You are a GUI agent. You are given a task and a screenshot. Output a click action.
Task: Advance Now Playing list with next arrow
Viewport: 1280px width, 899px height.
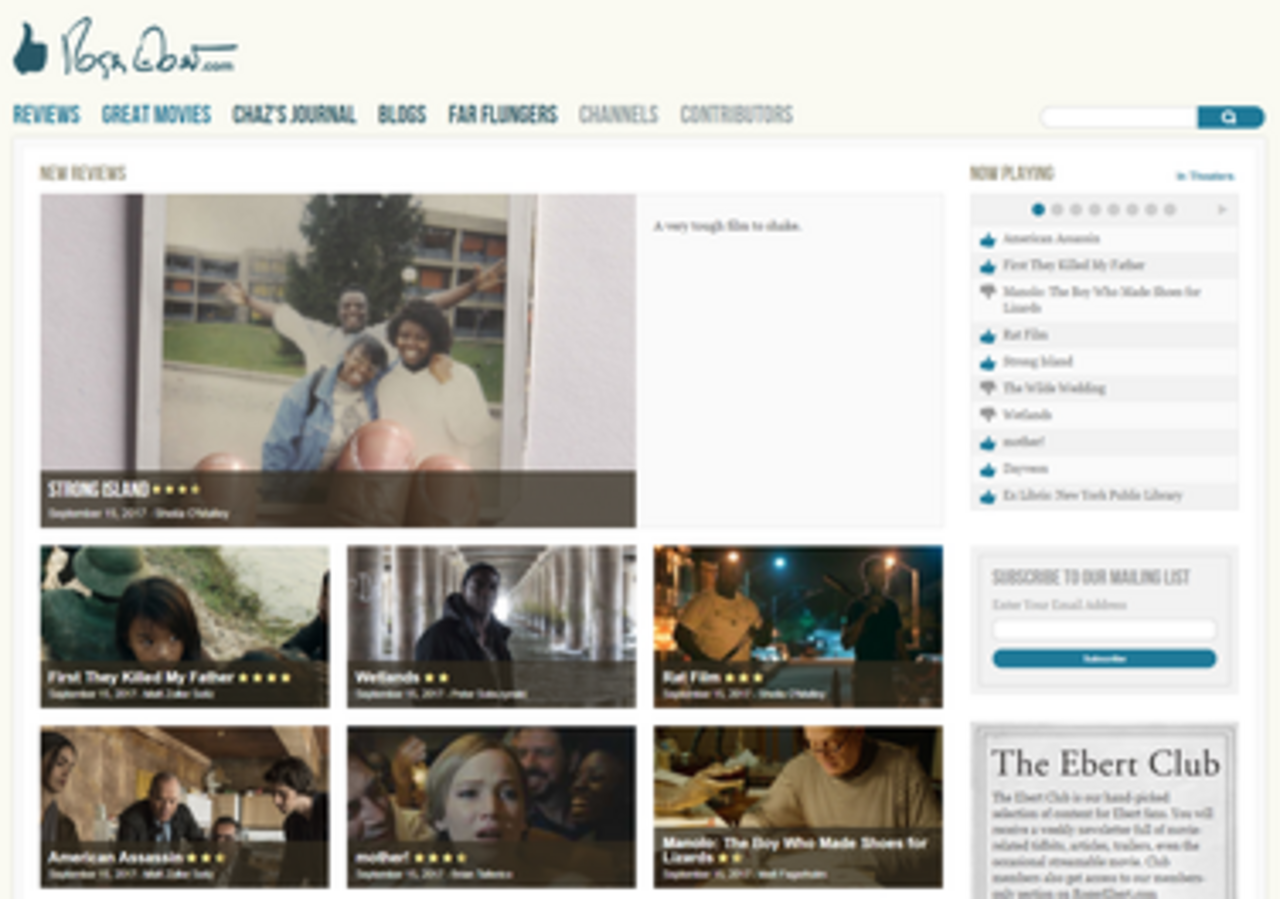click(x=1222, y=210)
